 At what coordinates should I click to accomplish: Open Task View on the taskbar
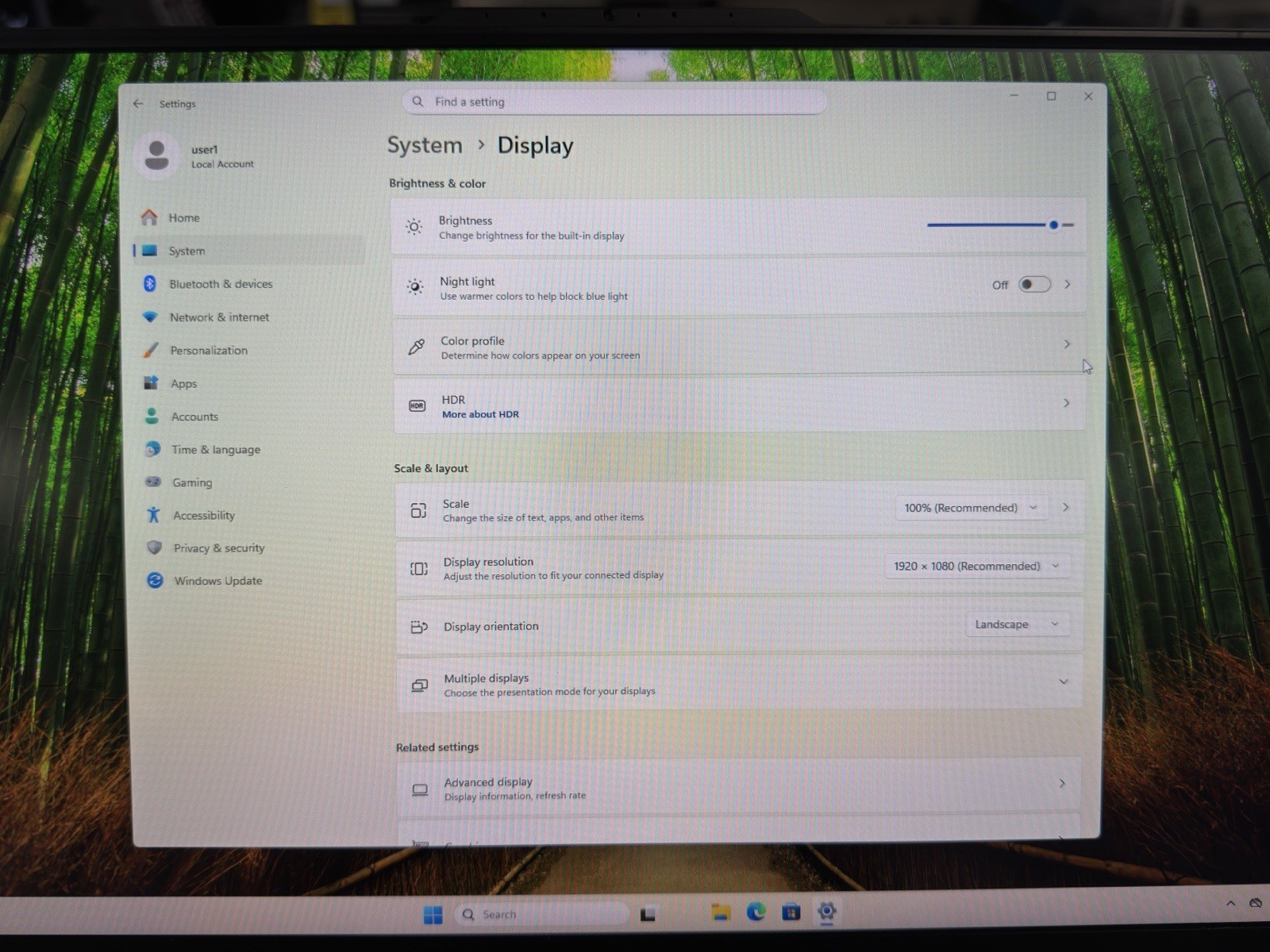pyautogui.click(x=648, y=914)
